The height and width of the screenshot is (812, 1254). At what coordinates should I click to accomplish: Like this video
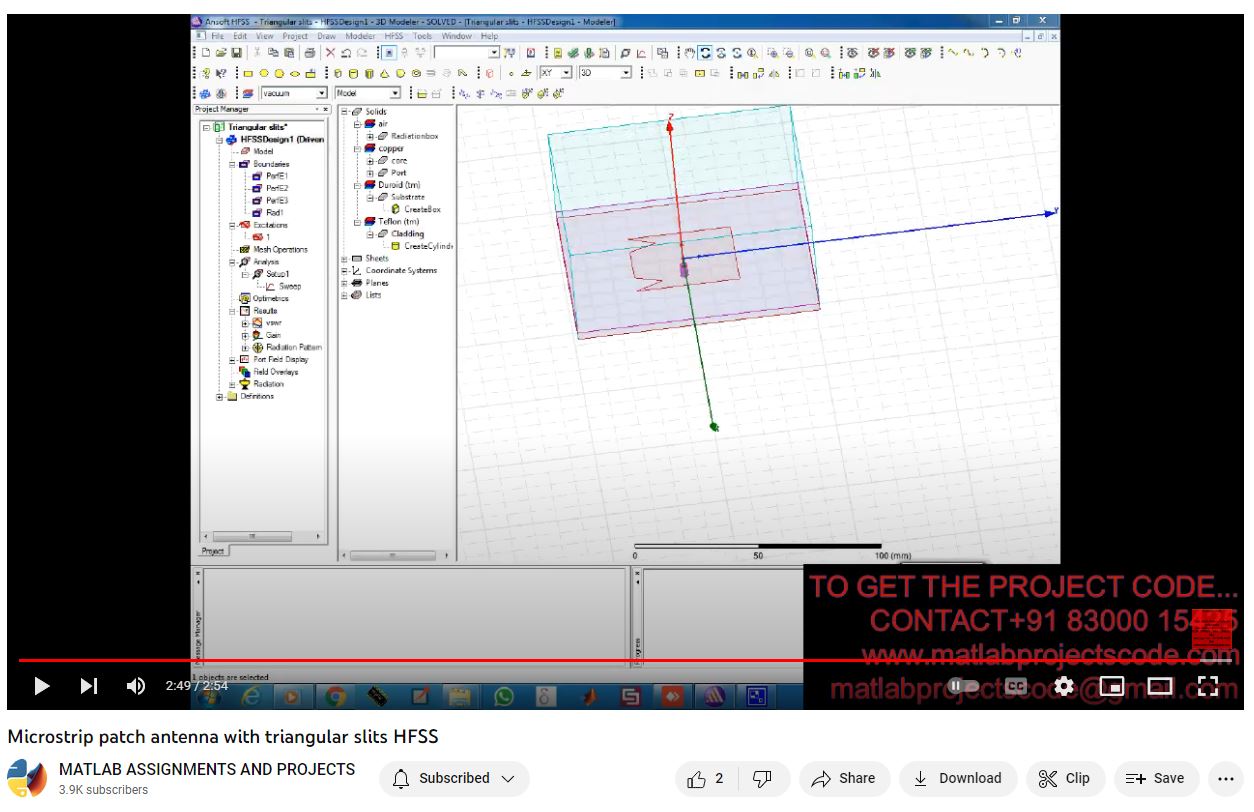[705, 778]
